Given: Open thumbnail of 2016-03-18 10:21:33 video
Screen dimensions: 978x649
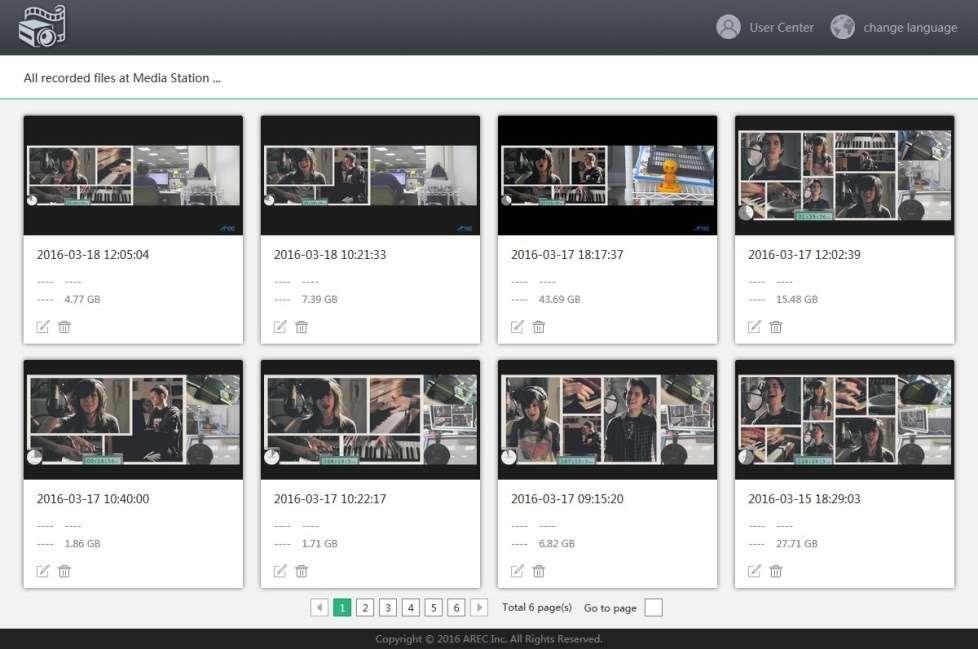Looking at the screenshot, I should click(x=370, y=175).
